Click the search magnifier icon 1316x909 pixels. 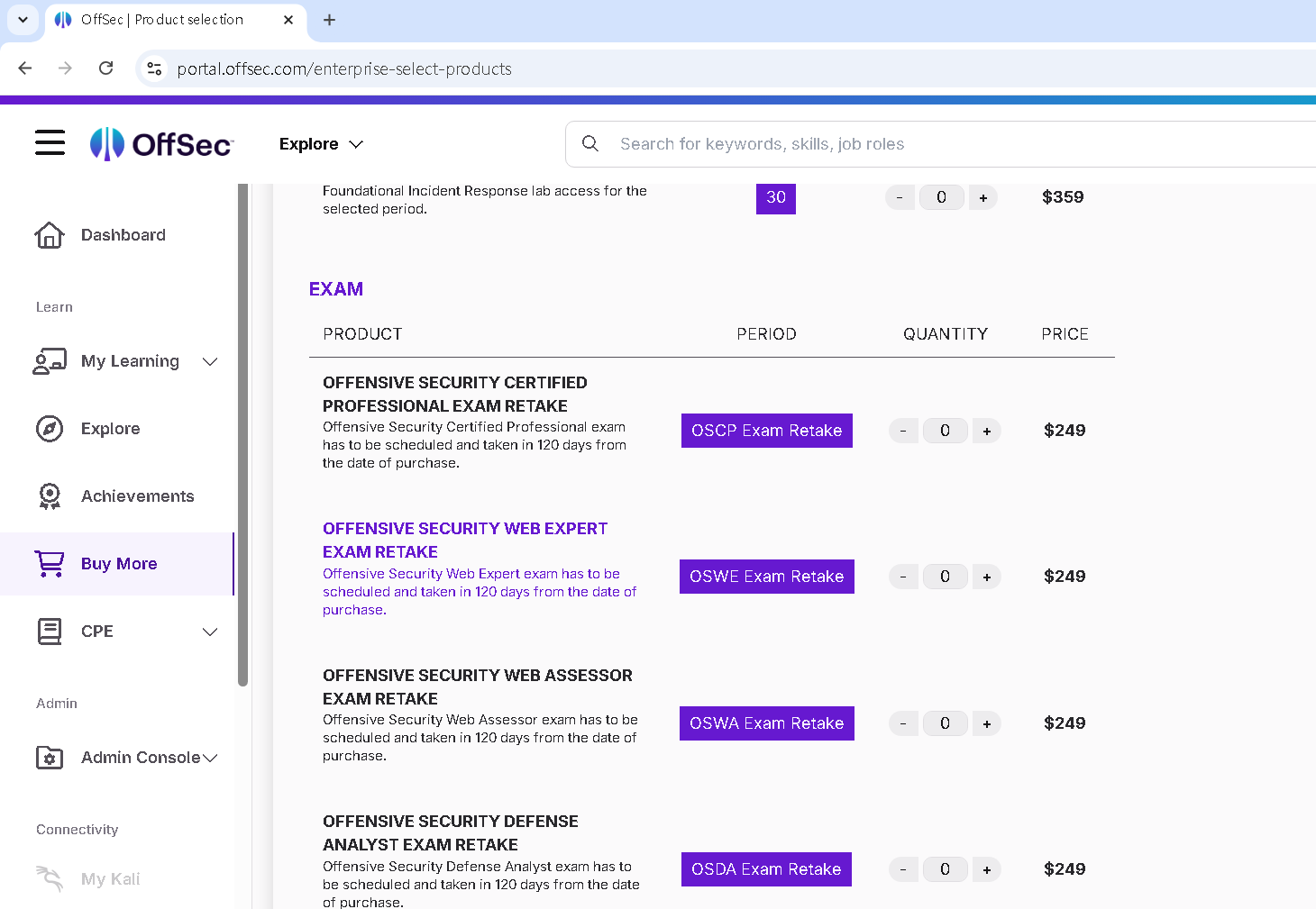click(590, 144)
